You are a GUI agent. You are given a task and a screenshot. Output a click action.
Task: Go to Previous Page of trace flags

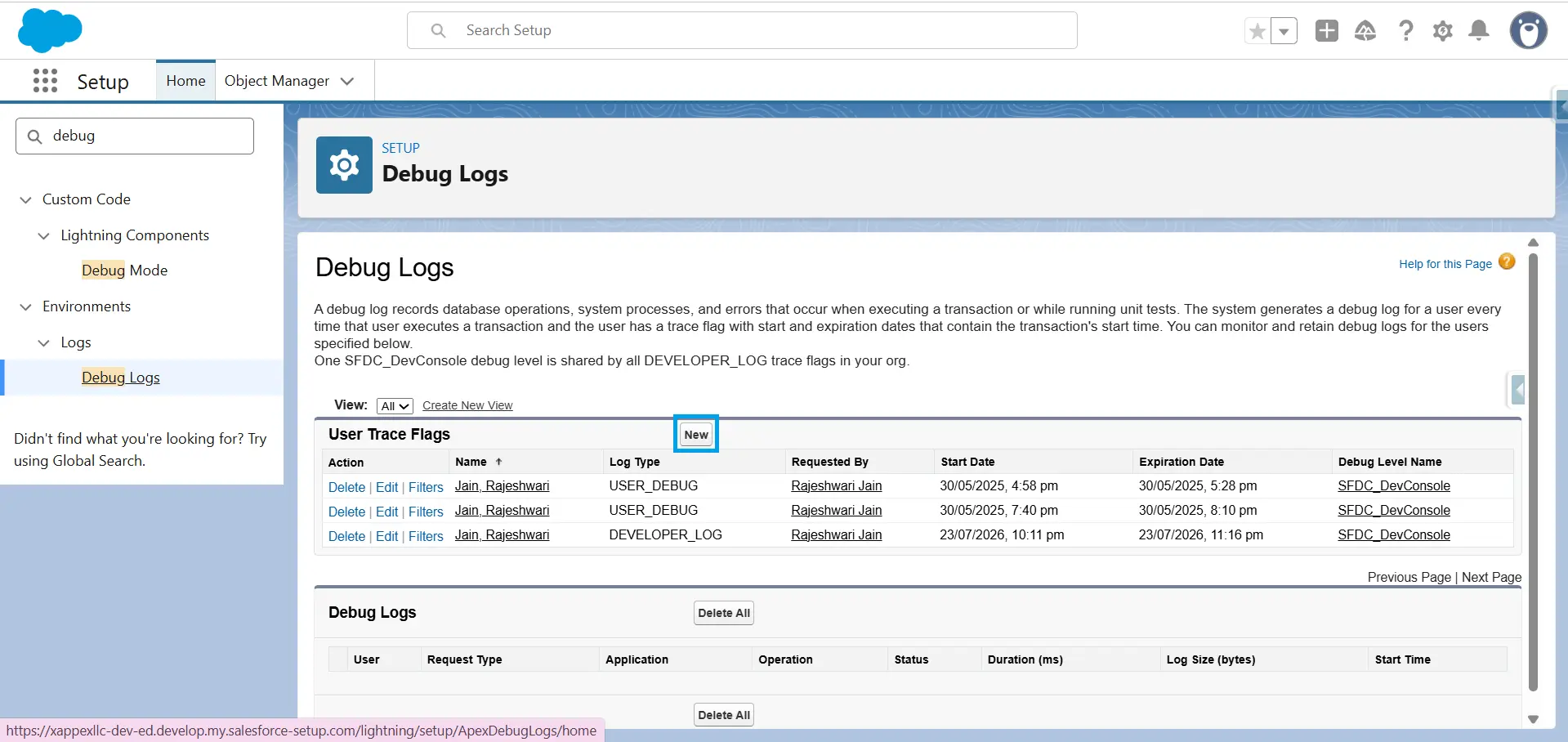click(1409, 577)
